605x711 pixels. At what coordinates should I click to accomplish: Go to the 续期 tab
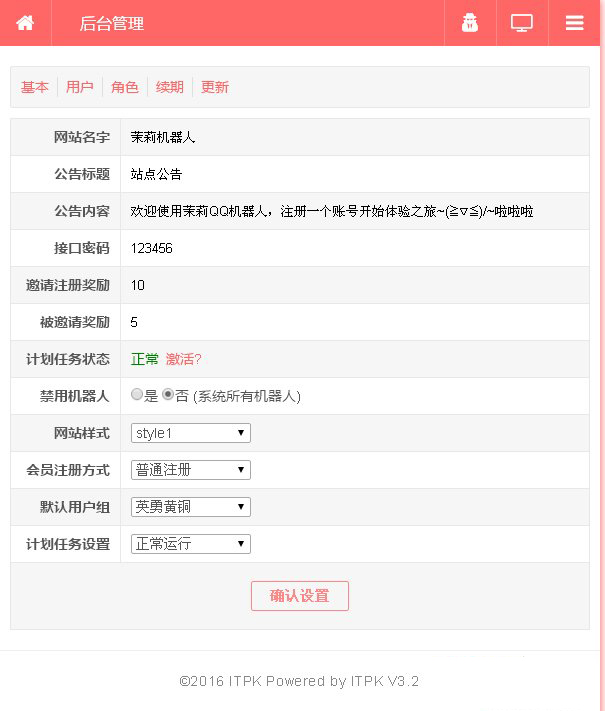coord(170,87)
